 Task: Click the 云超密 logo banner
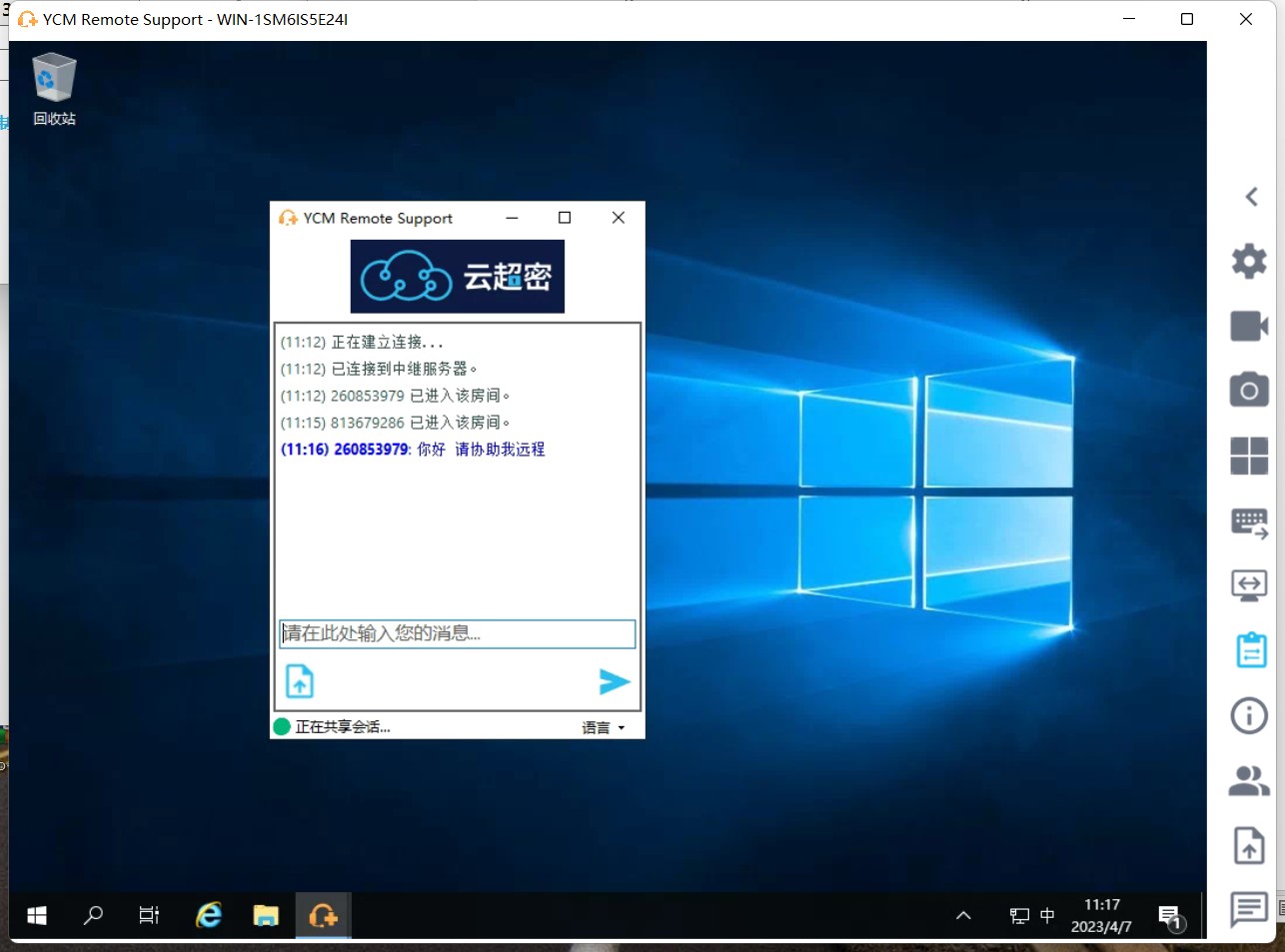click(x=458, y=277)
